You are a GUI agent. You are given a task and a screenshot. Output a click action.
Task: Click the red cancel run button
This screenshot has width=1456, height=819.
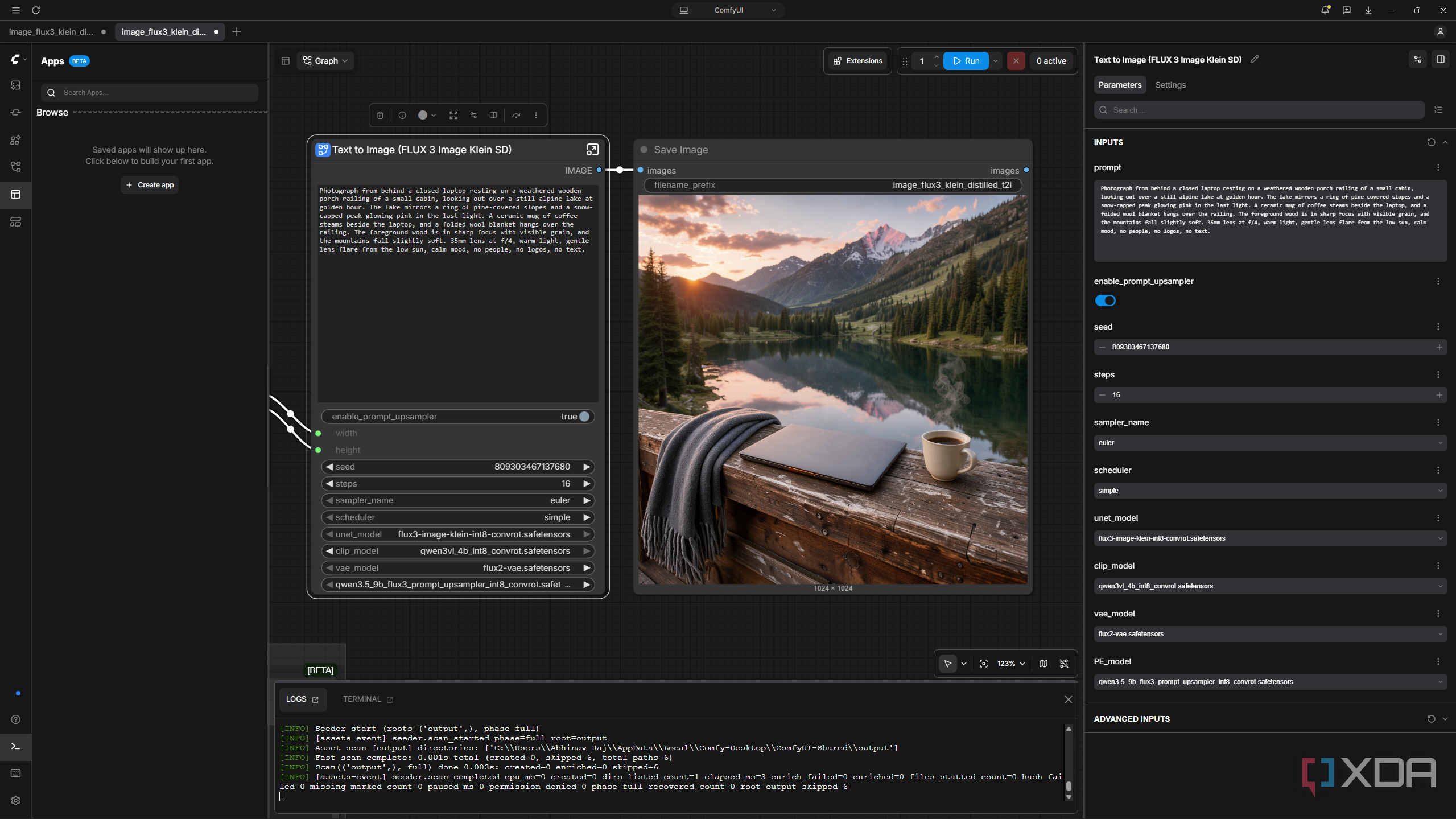click(1016, 61)
